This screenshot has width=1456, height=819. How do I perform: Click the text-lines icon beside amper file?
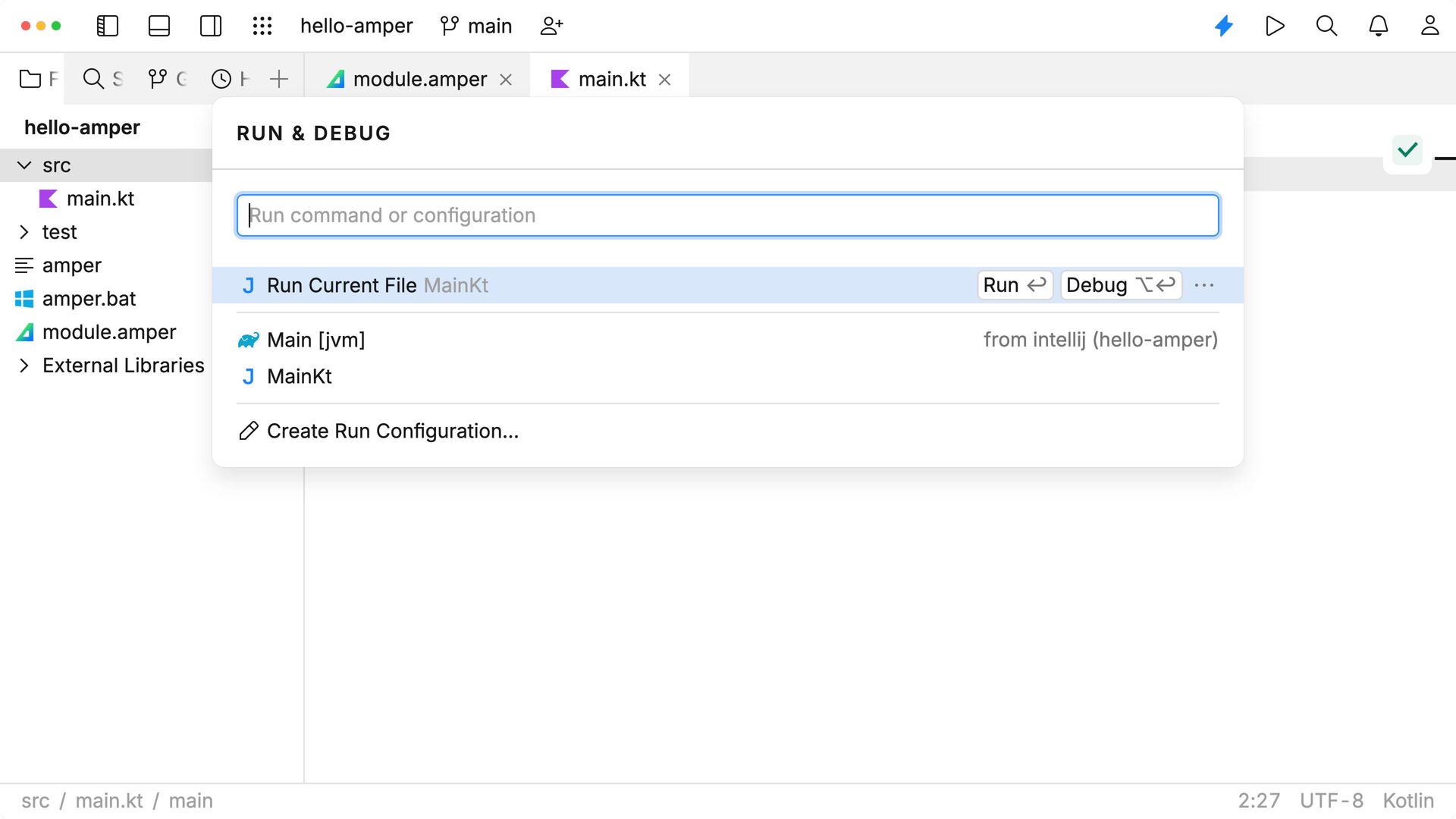point(24,265)
